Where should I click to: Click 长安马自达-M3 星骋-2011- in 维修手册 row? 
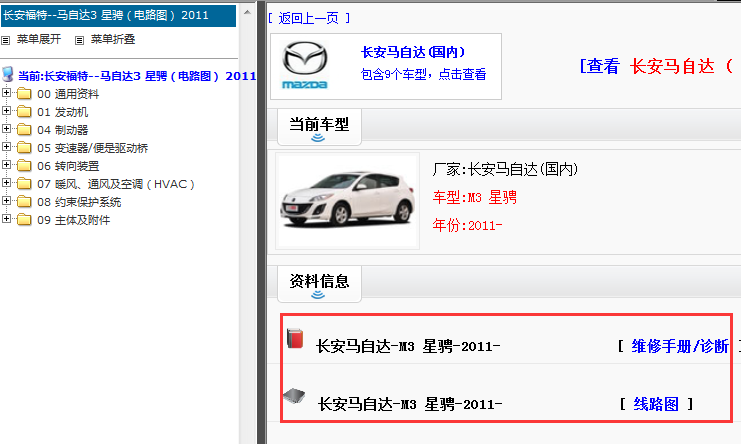(x=408, y=346)
